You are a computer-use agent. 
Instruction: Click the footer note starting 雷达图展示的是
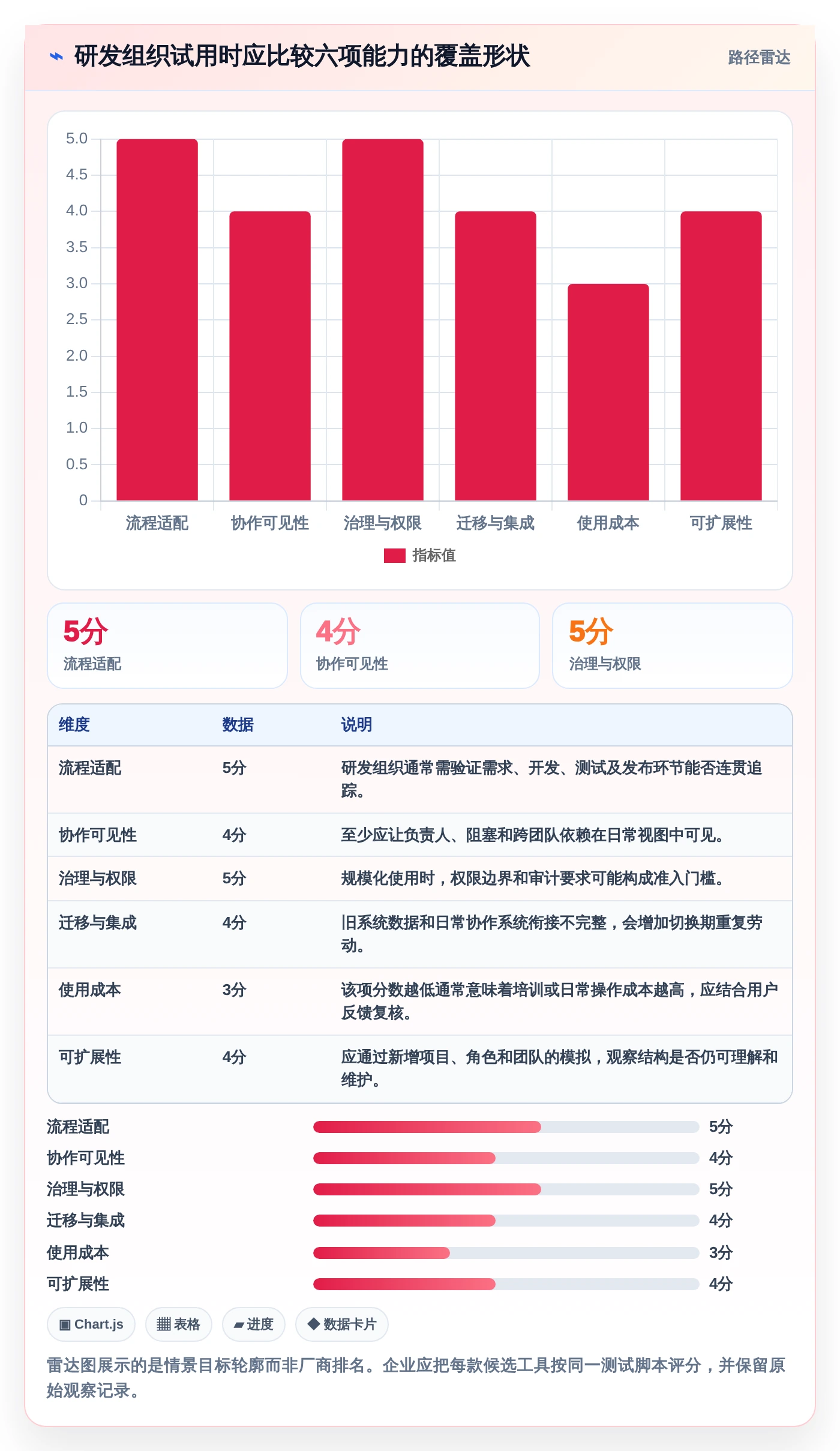(416, 1378)
